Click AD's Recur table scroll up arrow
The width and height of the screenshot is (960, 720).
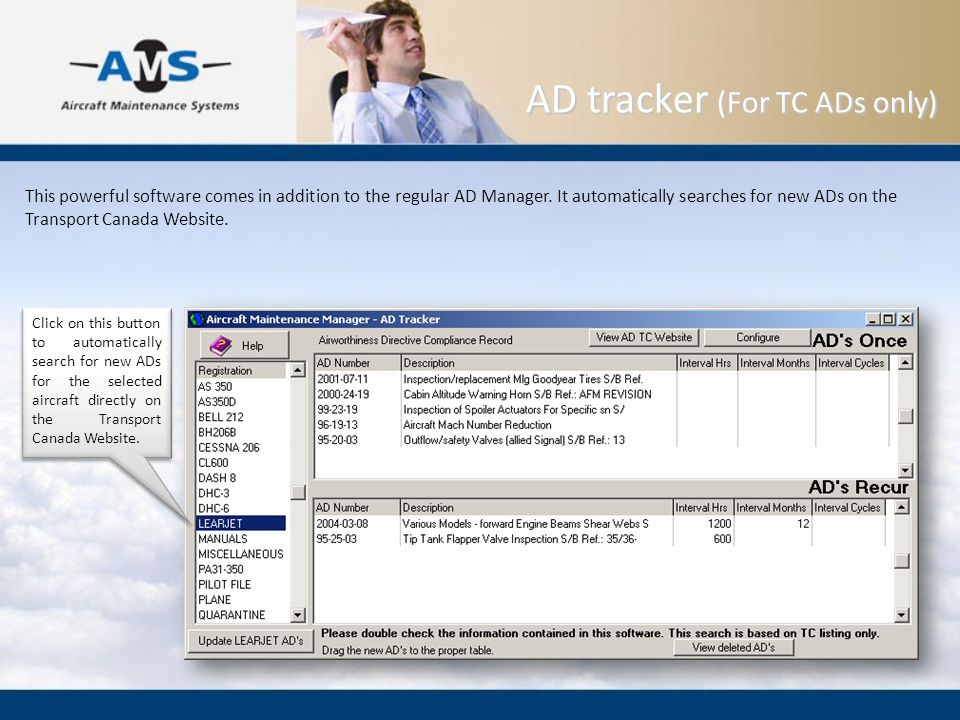901,507
